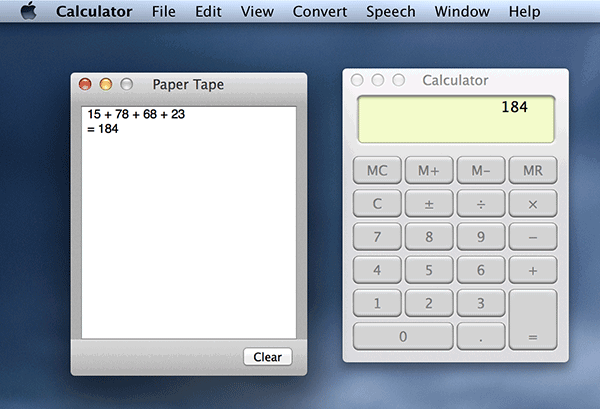This screenshot has width=600, height=409.
Task: Open the Convert menu
Action: click(320, 11)
